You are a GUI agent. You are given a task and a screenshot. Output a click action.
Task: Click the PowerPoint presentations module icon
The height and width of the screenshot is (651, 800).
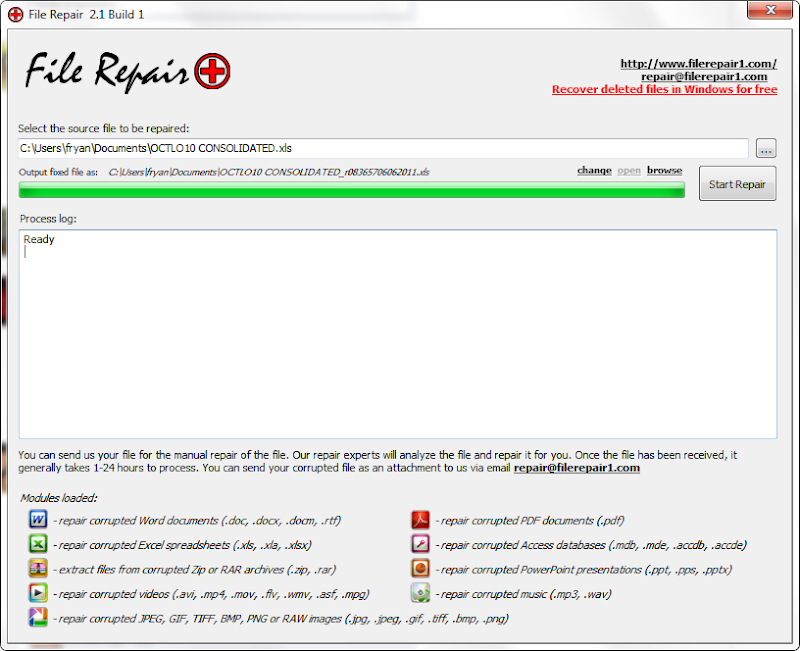(420, 568)
